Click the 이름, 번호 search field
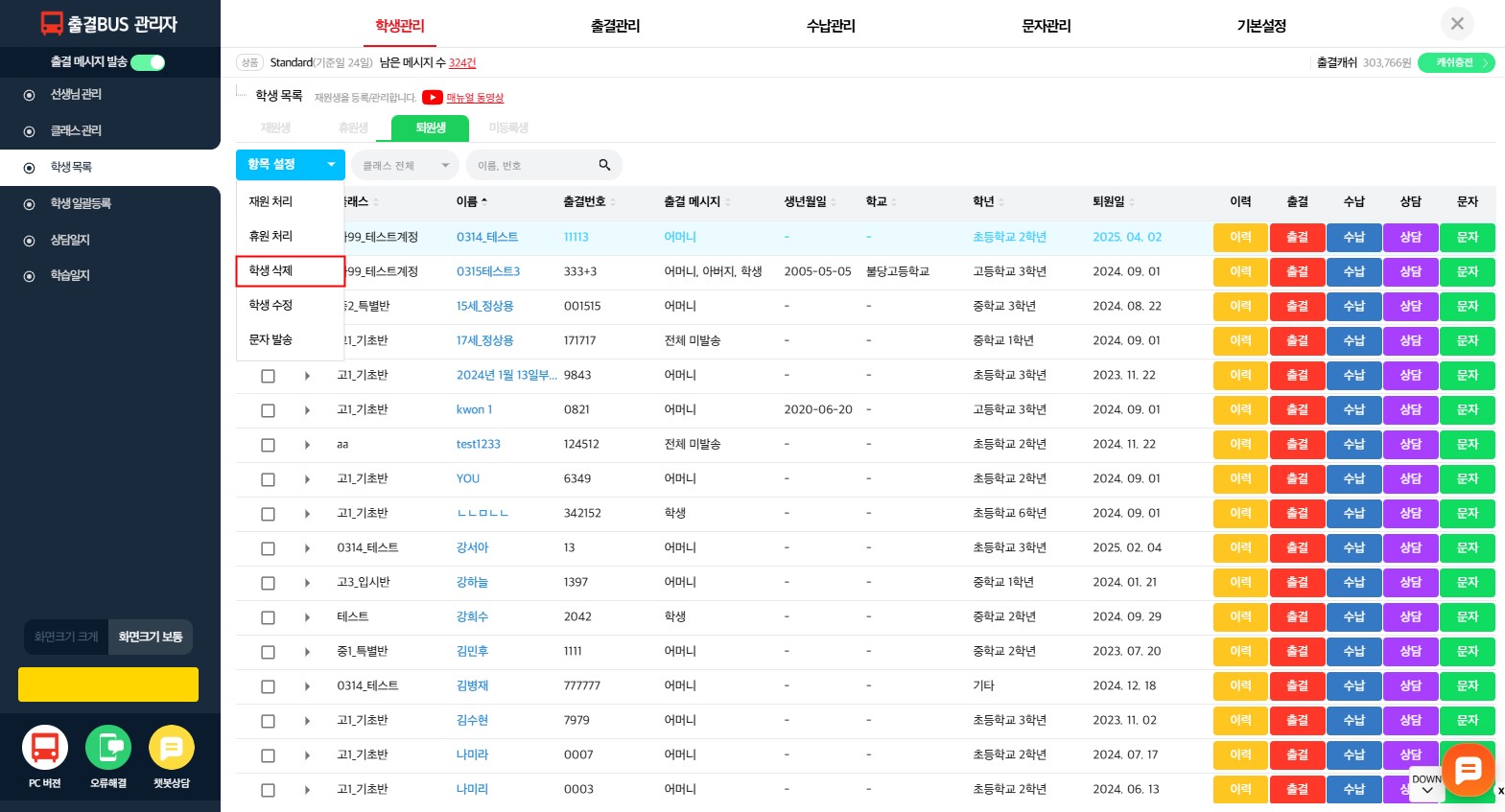This screenshot has height=812, width=1505. [532, 165]
